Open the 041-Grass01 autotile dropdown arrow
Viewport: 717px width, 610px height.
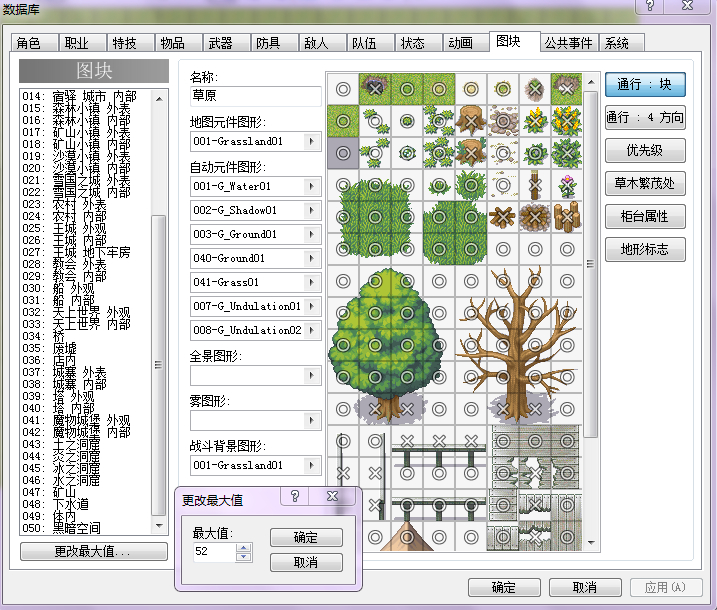pos(312,282)
